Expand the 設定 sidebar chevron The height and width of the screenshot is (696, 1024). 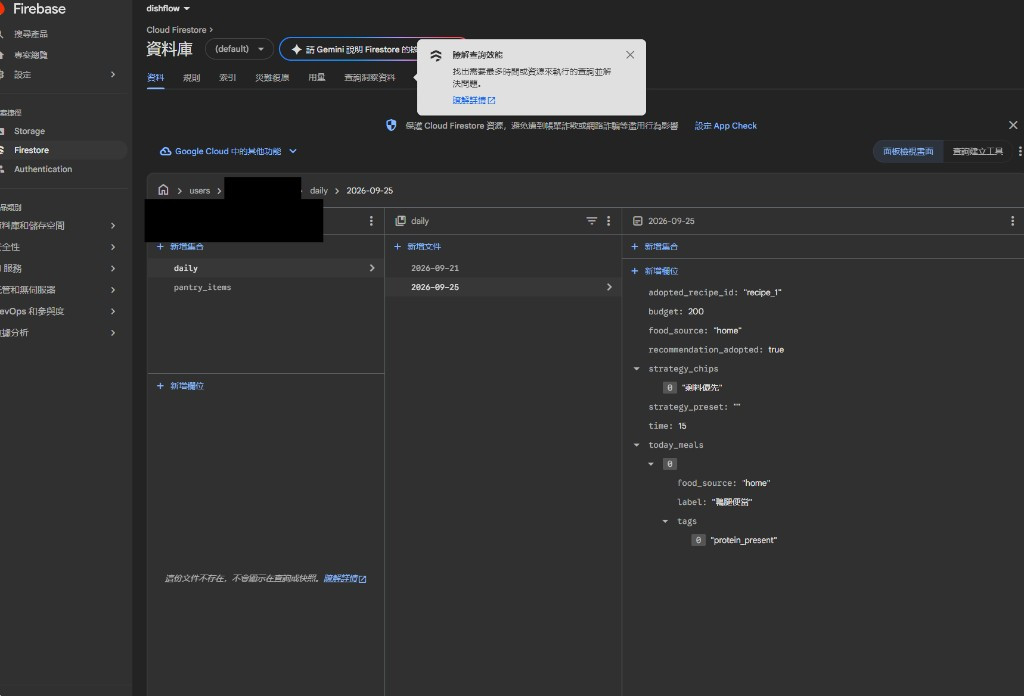coord(113,74)
